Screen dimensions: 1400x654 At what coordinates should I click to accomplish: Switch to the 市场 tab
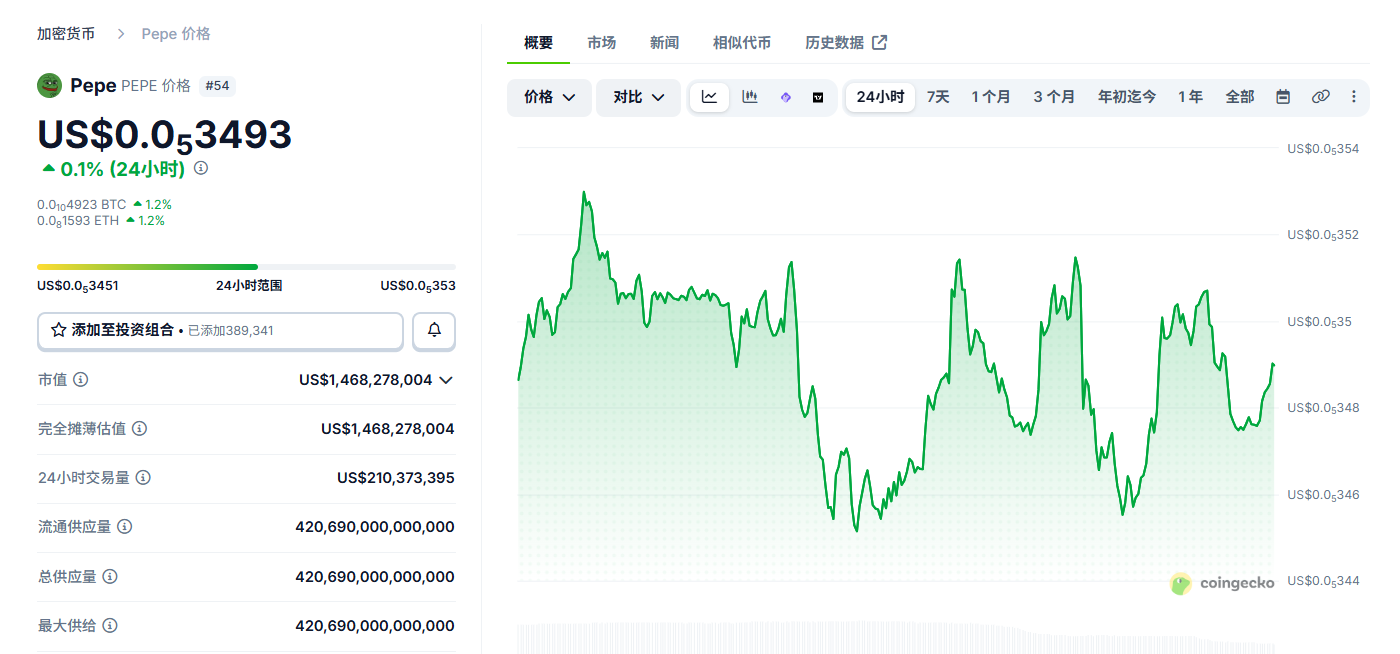click(601, 42)
